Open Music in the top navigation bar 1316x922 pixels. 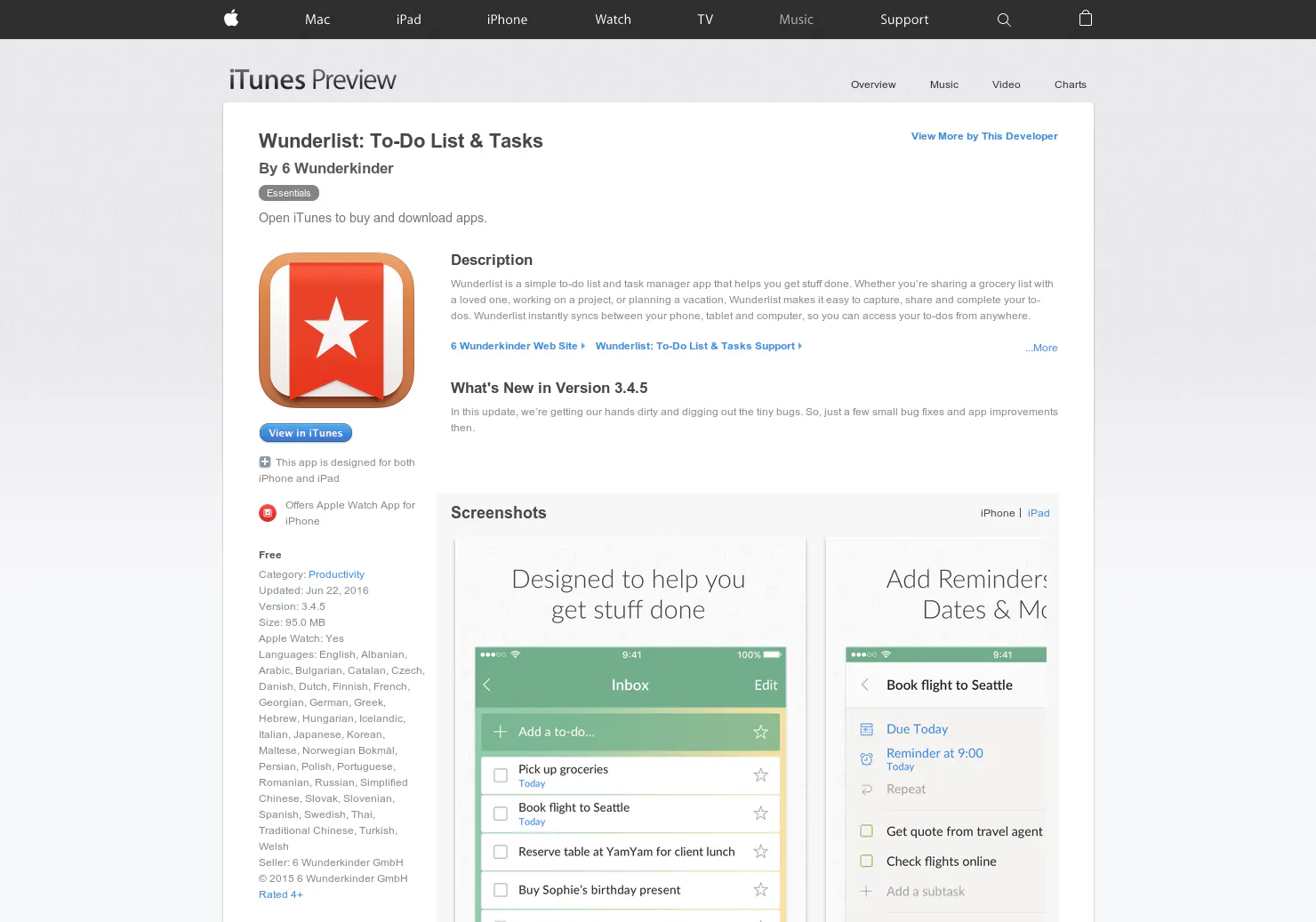coord(796,20)
